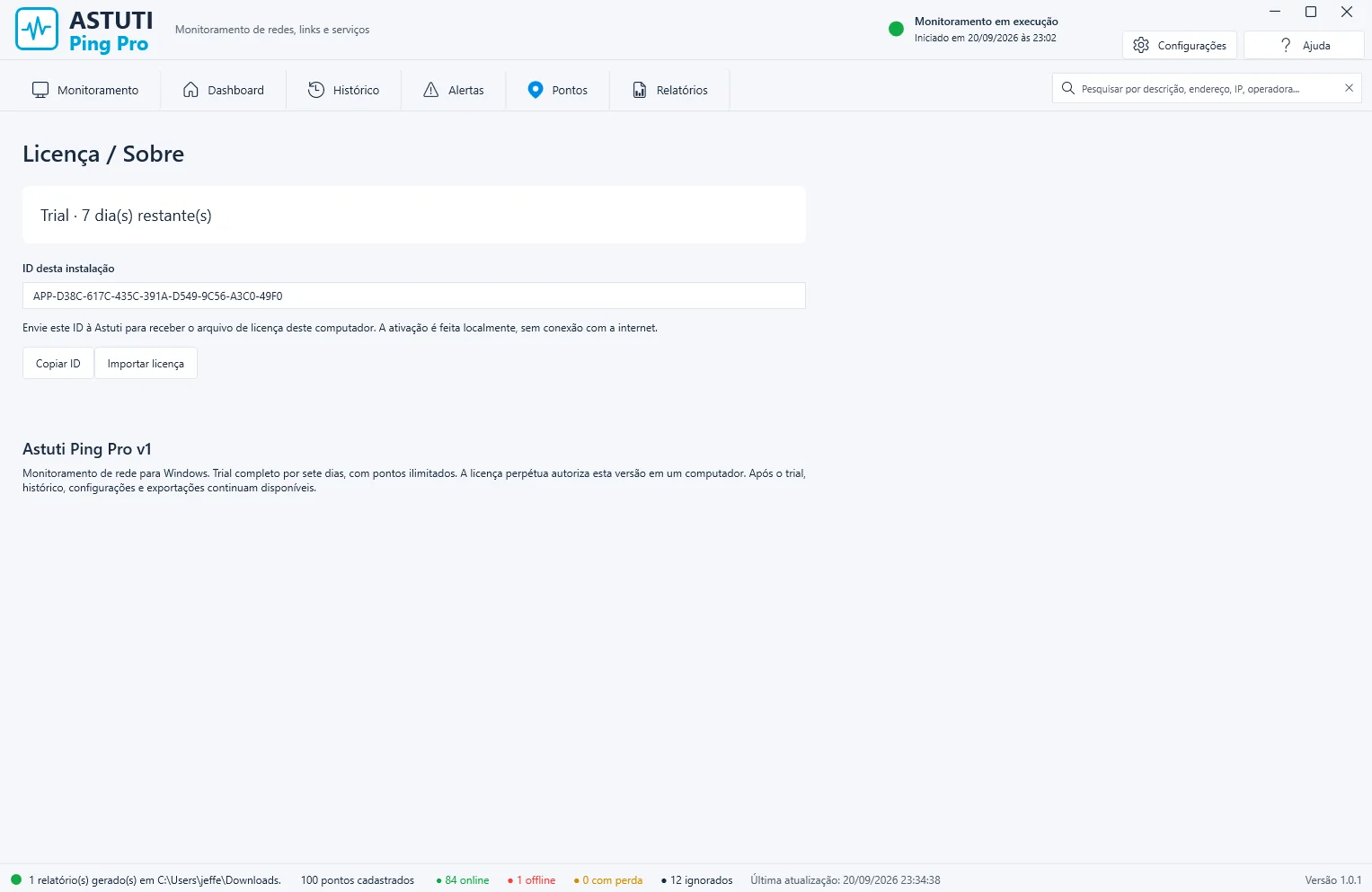
Task: Click the ID desta instalação label
Action: [x=68, y=269]
